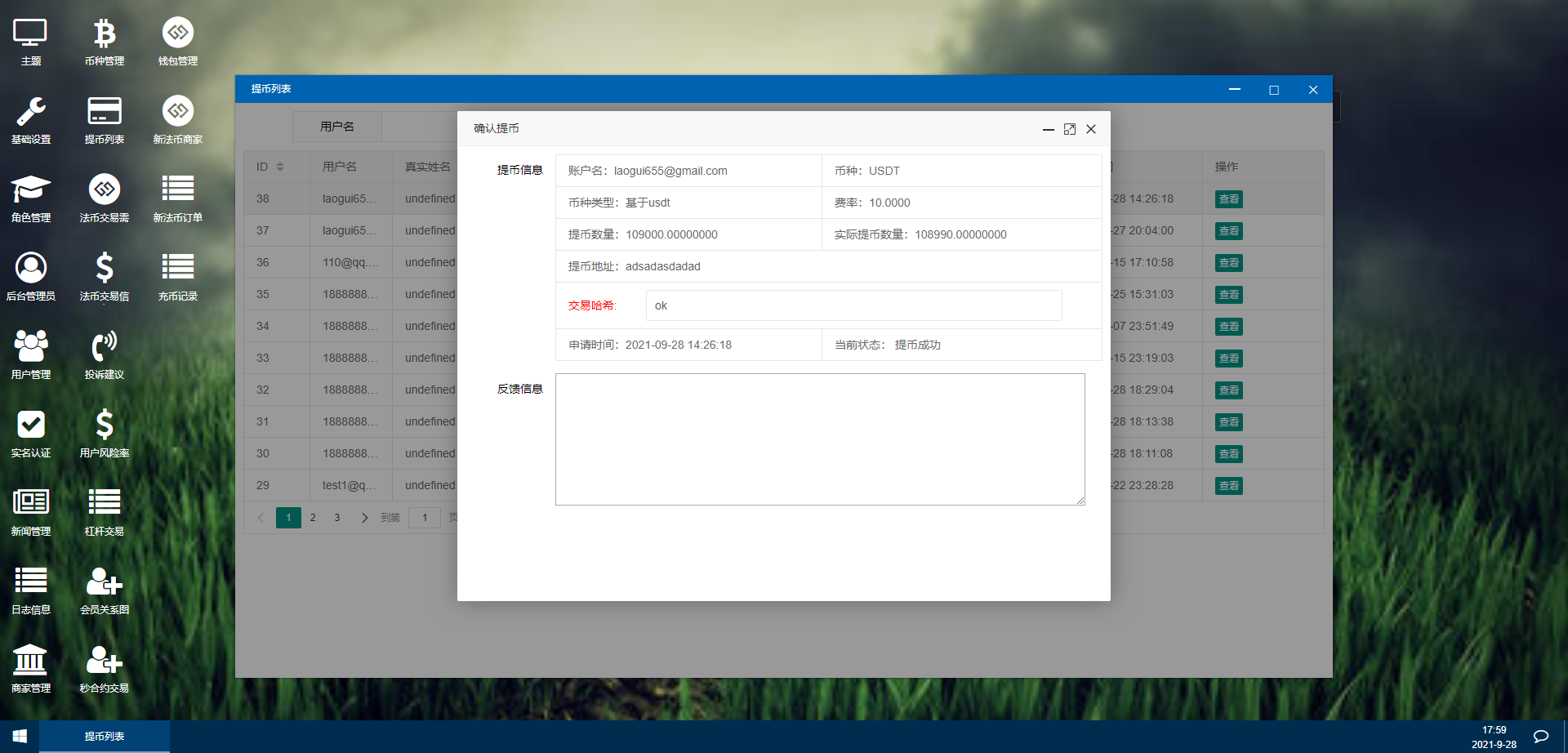Open 商家管理 bank building icon
Image resolution: width=1568 pixels, height=753 pixels.
pos(31,668)
